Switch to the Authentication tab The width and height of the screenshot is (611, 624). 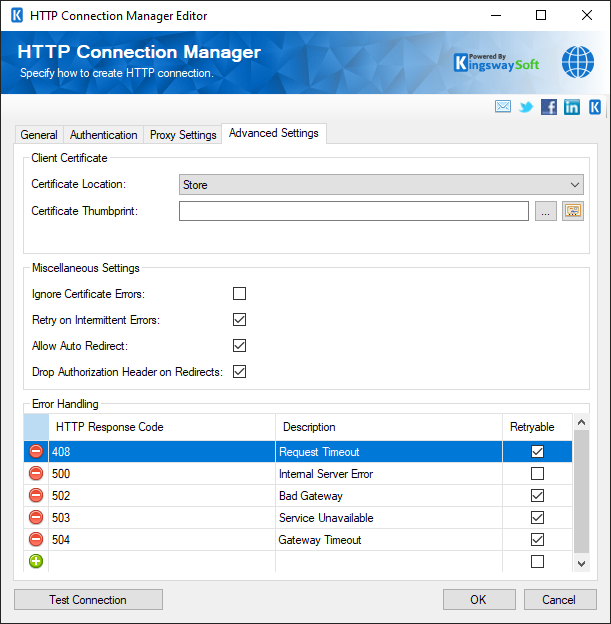(x=104, y=135)
